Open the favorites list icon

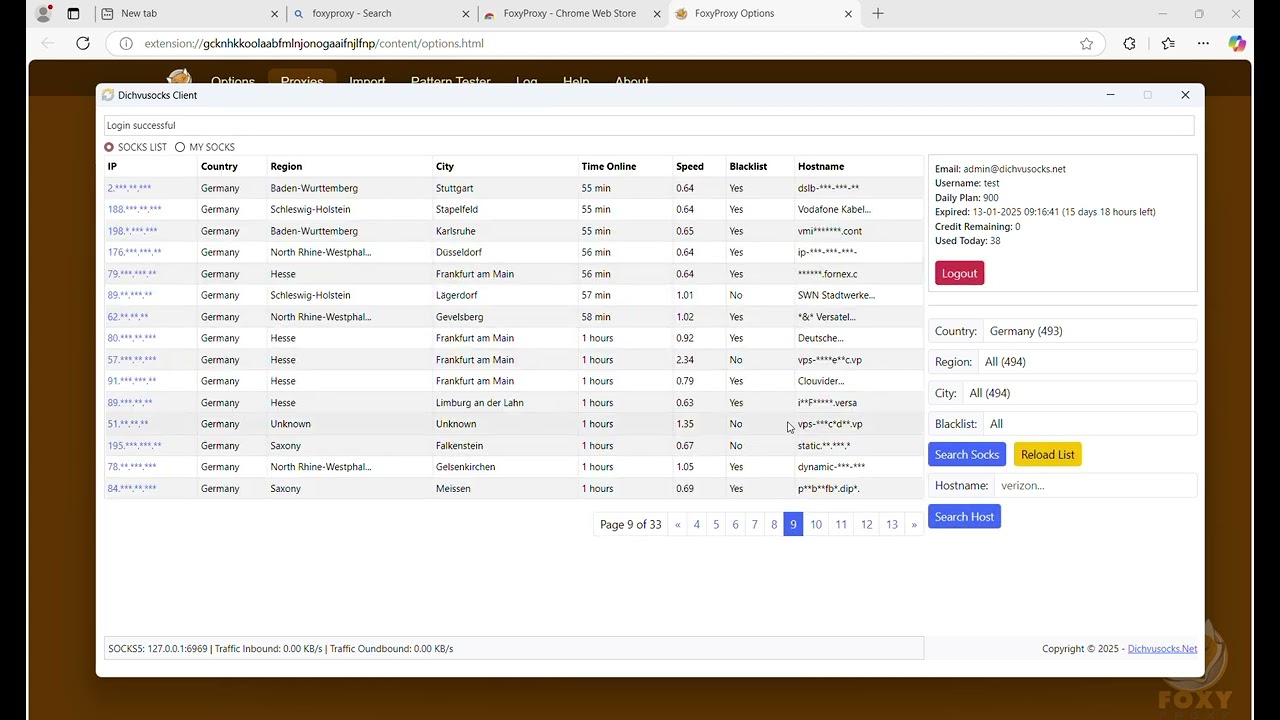1168,43
